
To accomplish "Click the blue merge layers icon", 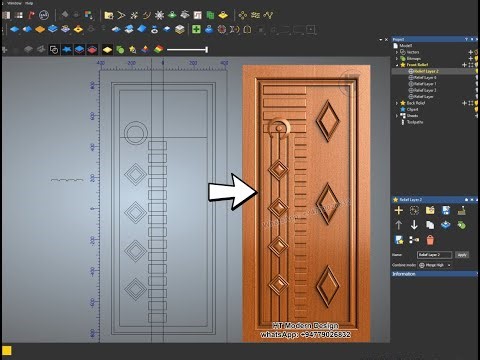I will [446, 225].
